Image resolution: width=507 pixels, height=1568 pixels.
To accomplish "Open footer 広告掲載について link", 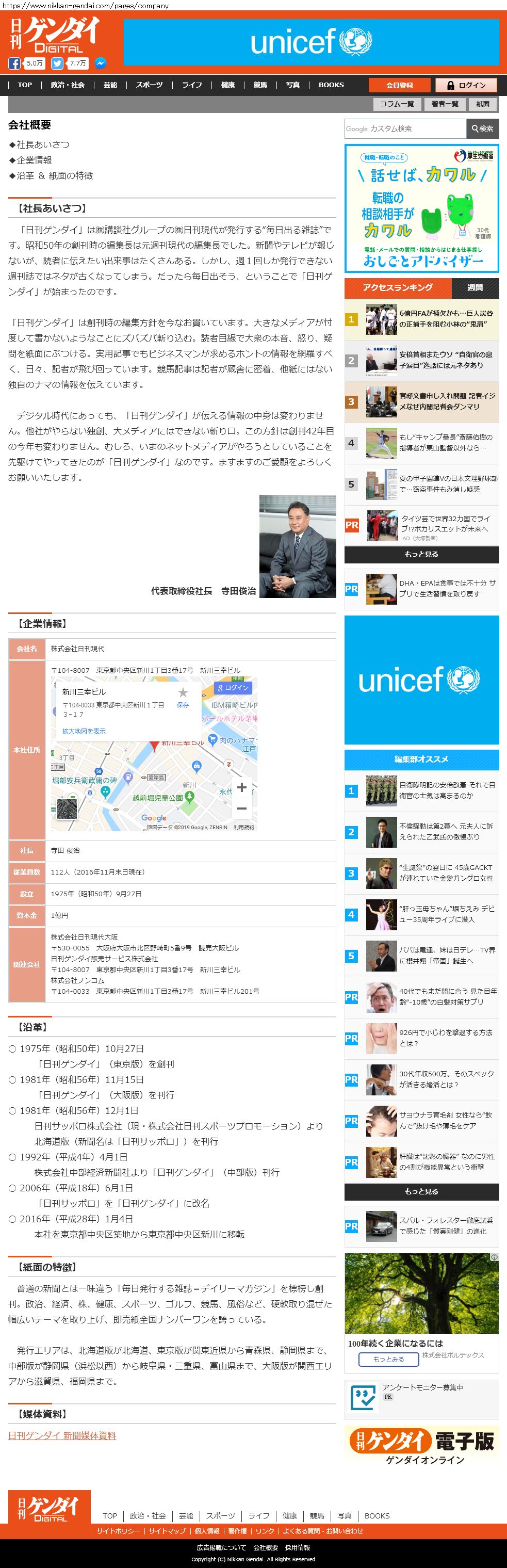I will coord(222,1547).
